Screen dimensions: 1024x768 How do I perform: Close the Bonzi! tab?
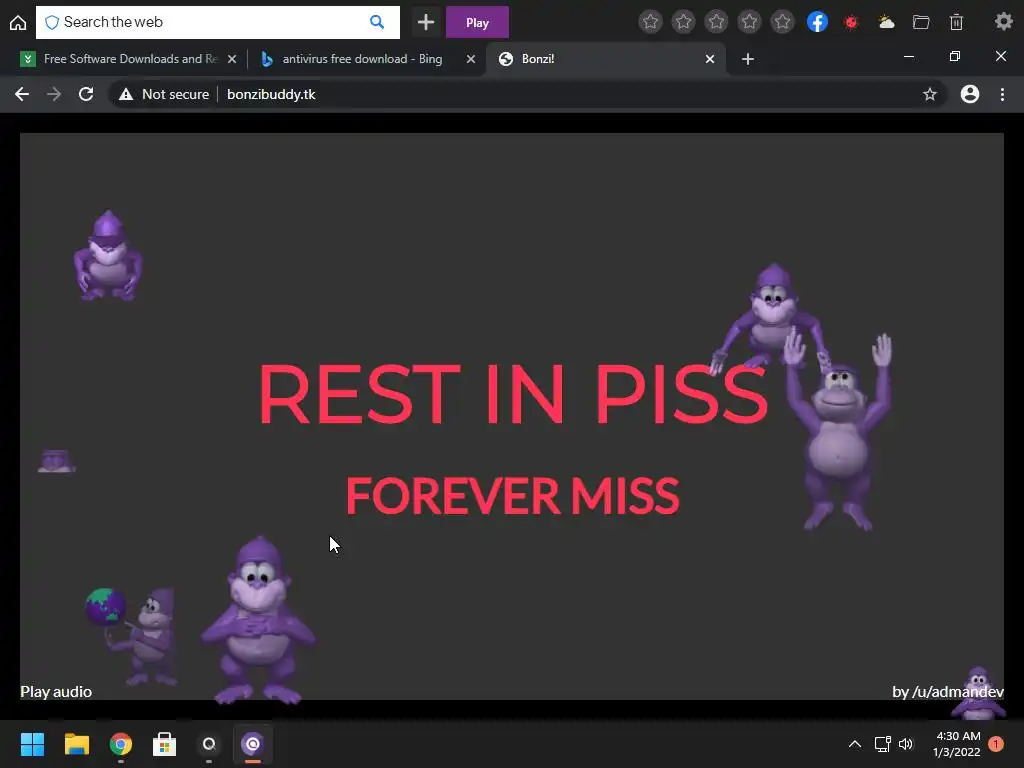coord(710,59)
